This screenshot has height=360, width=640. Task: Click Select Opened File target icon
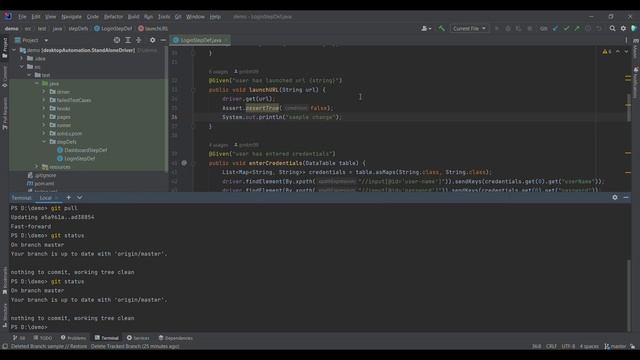click(117, 40)
